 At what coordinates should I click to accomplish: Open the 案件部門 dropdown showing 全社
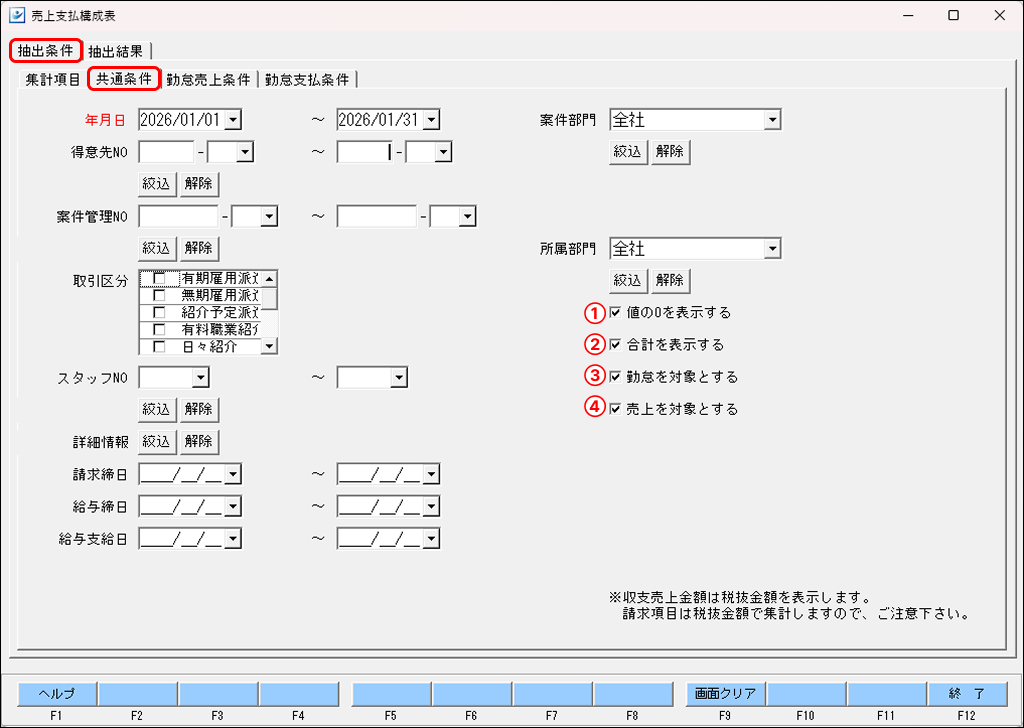(773, 119)
